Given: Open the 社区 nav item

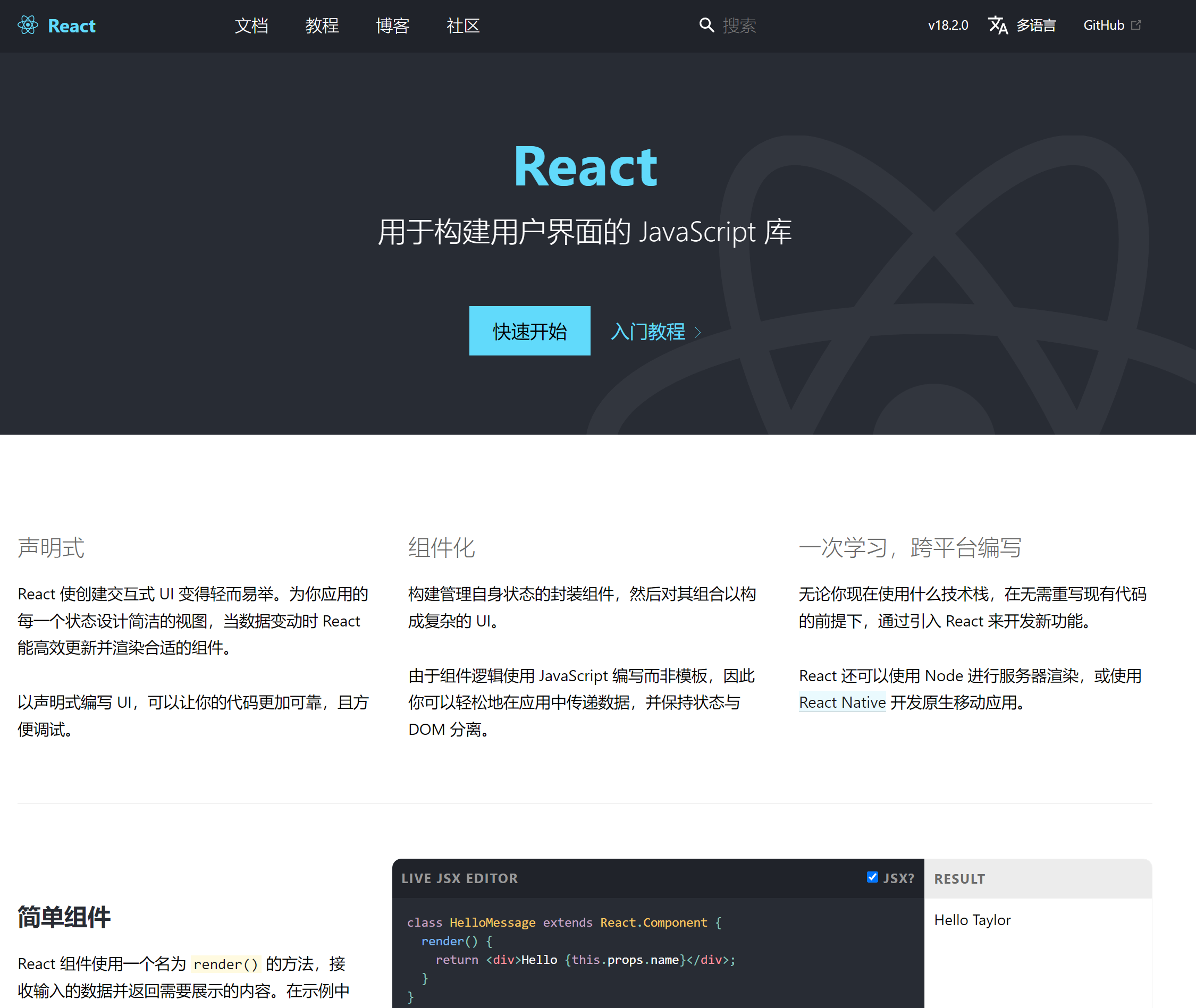Looking at the screenshot, I should (463, 26).
